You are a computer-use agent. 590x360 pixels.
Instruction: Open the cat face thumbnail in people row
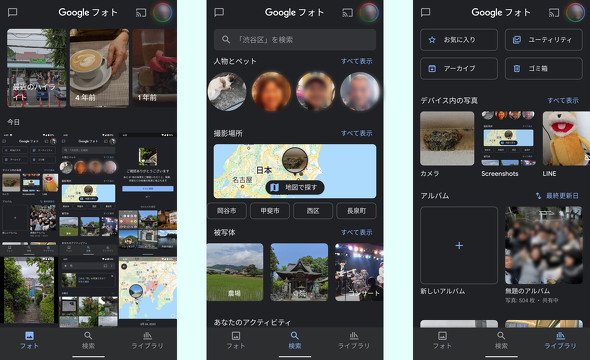[227, 91]
